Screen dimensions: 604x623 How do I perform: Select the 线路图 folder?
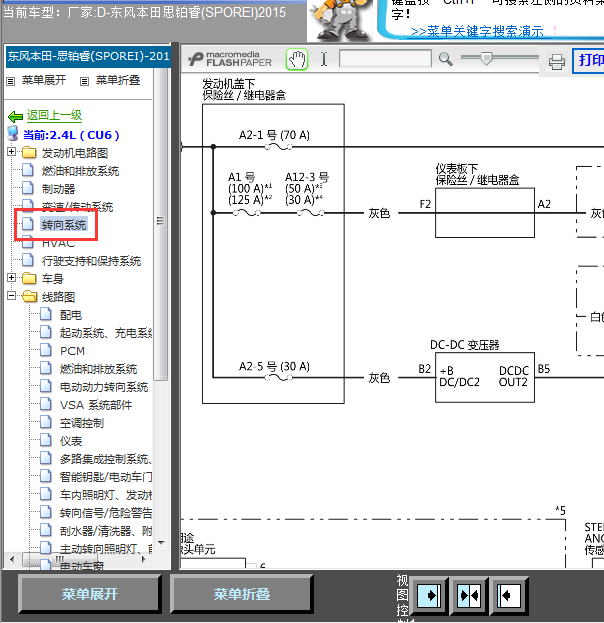coord(58,297)
